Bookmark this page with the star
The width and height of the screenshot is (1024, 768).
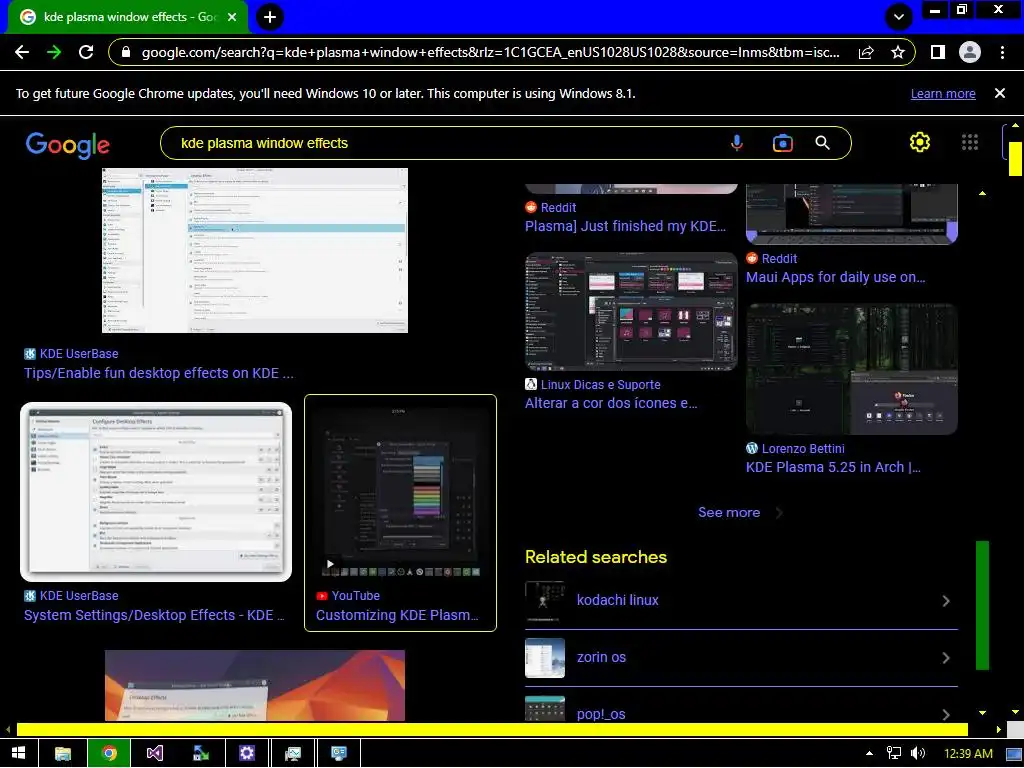point(898,52)
